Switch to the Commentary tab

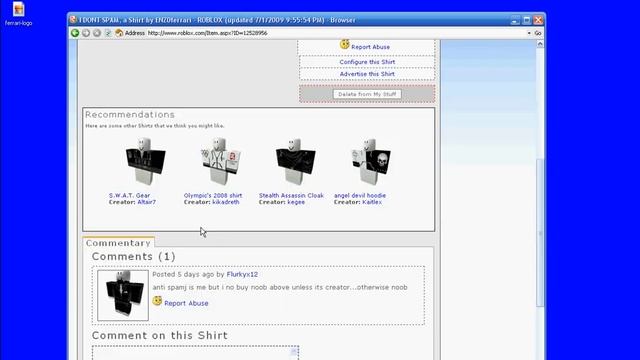pos(118,243)
